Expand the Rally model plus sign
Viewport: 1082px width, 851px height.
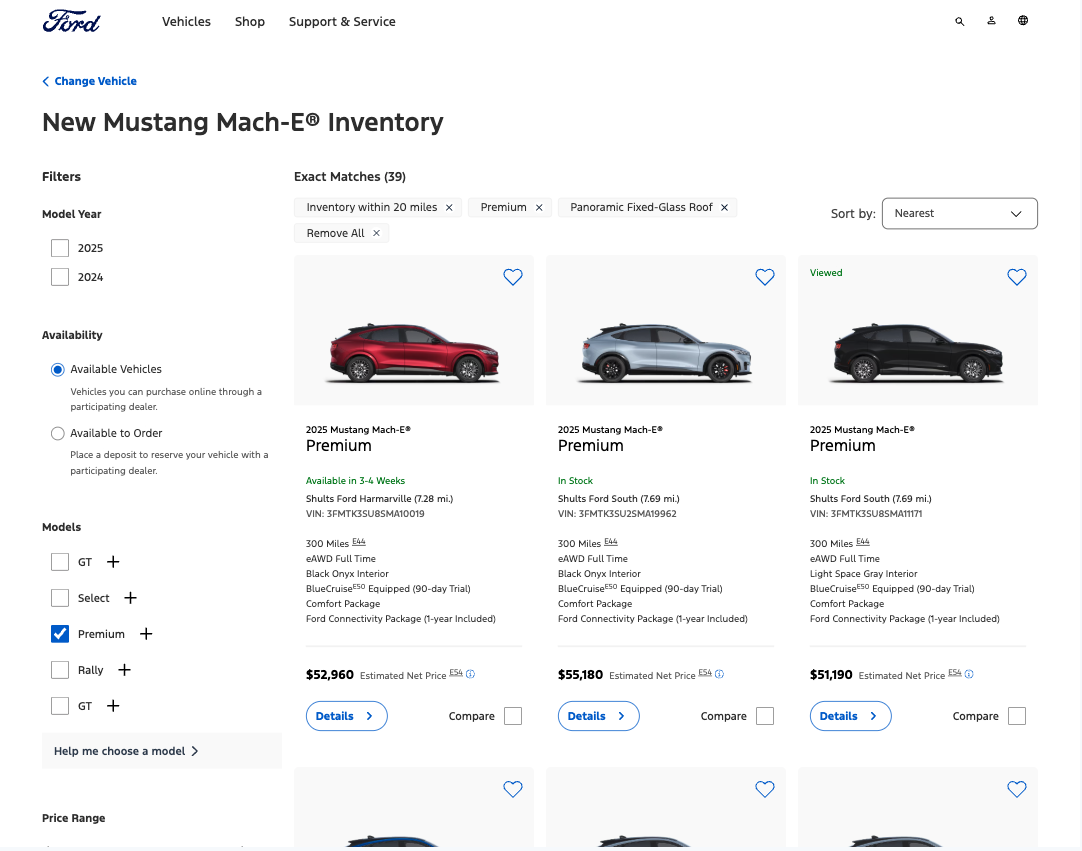tap(124, 669)
